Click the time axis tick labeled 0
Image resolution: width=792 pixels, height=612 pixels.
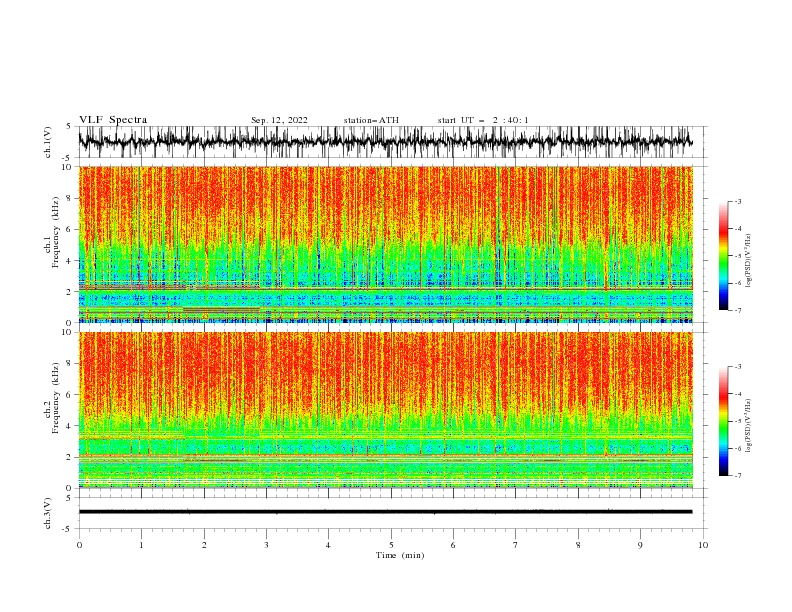coord(79,545)
